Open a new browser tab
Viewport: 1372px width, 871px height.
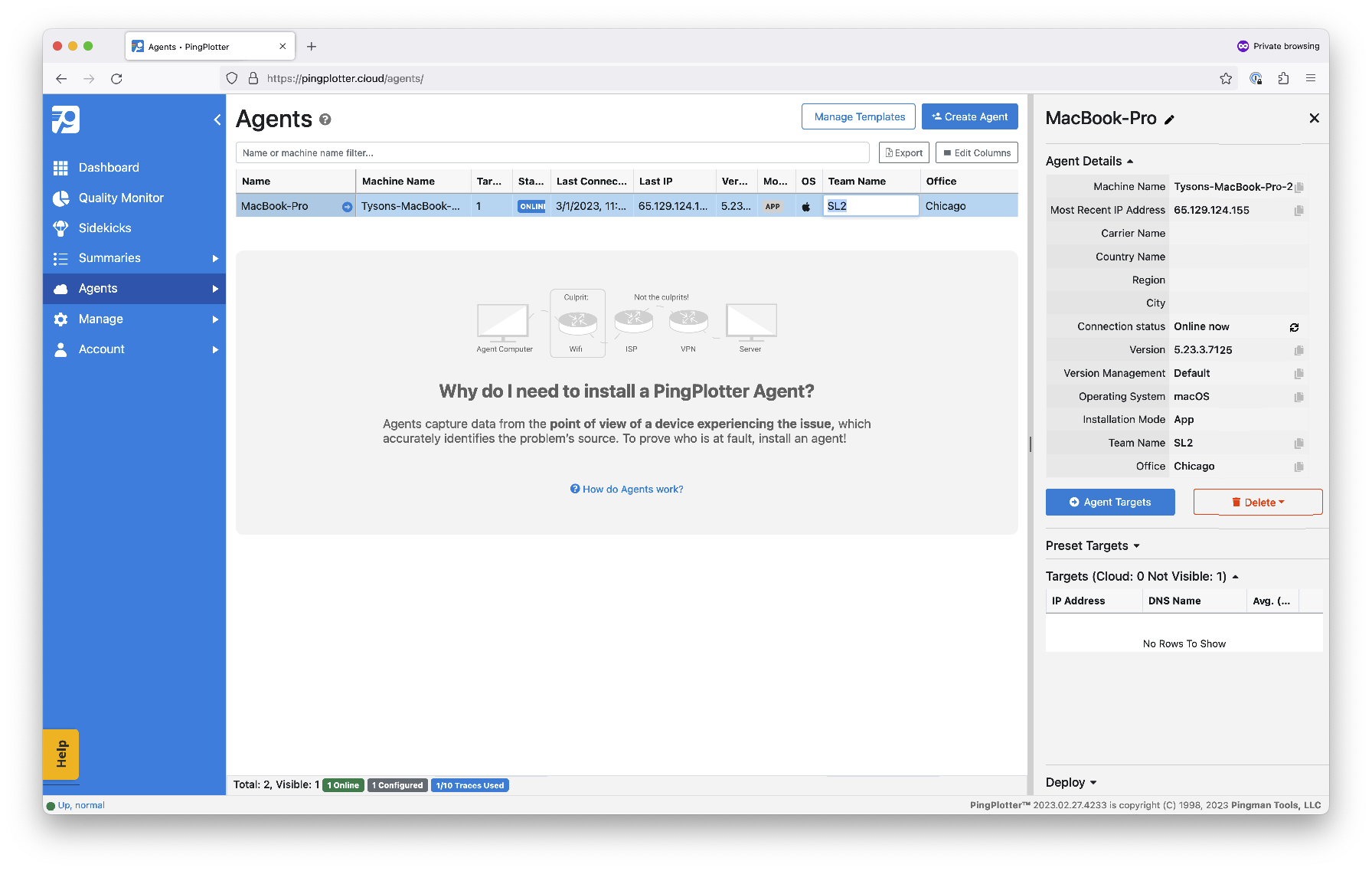[312, 47]
